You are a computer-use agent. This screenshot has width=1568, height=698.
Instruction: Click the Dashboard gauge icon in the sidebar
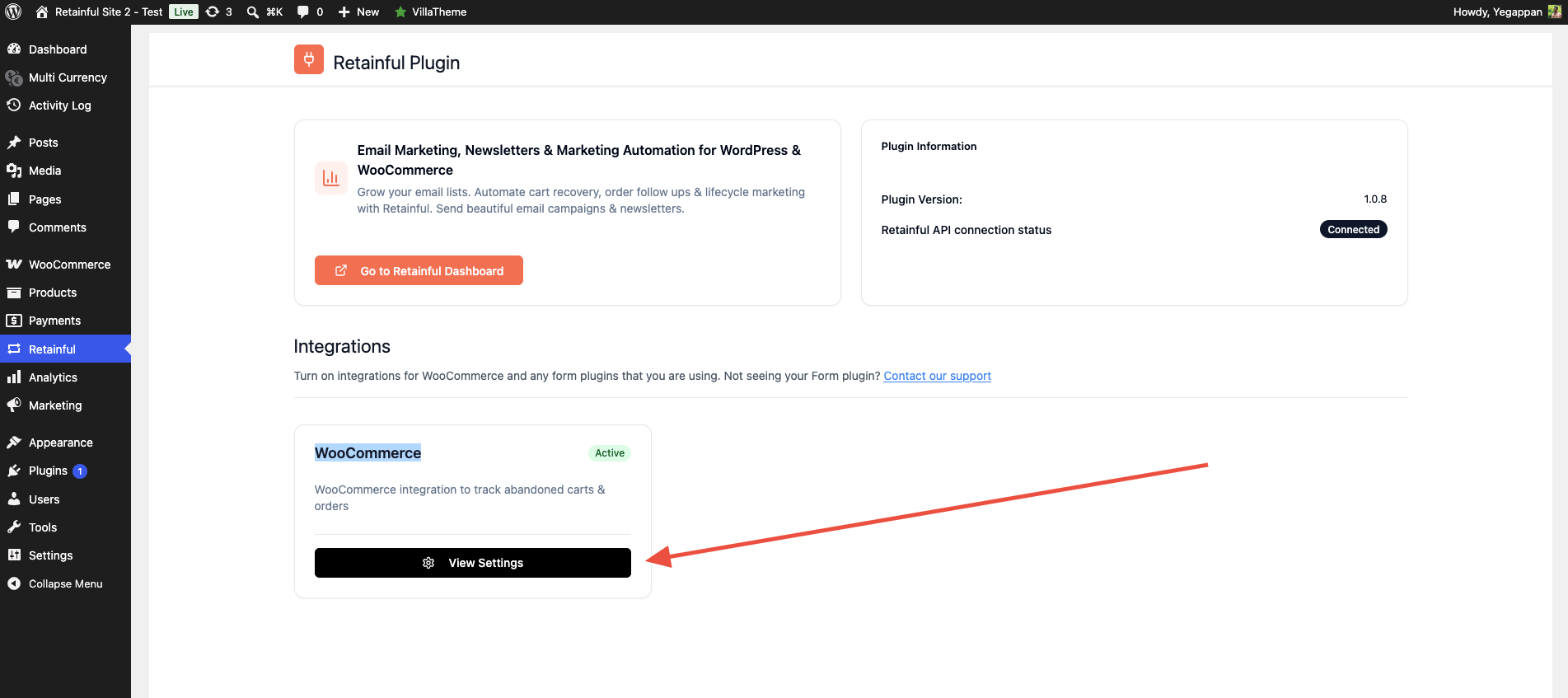(x=14, y=49)
